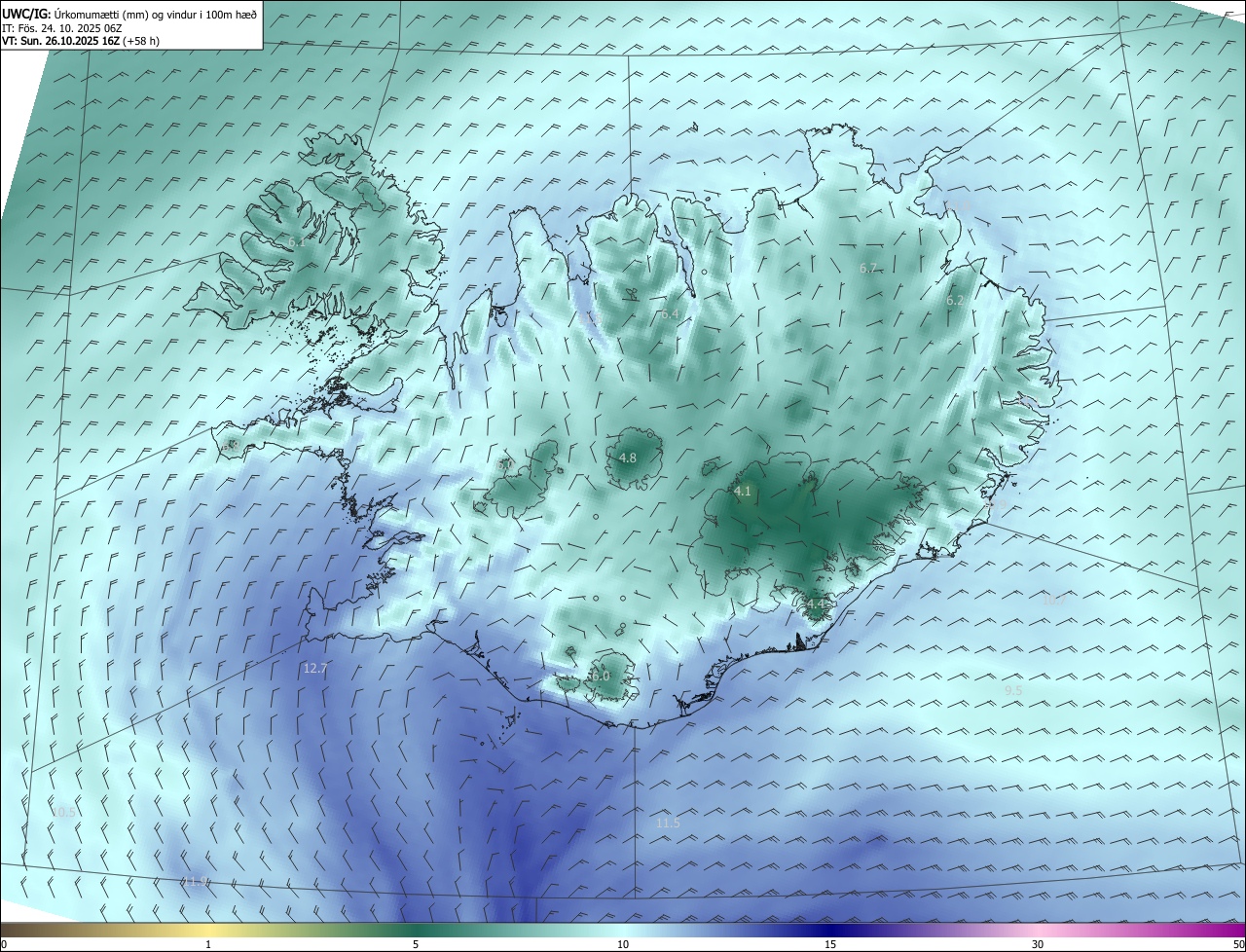Screen dimensions: 1246x952
Task: Click the 12.7 value over the sea
Action: click(315, 668)
